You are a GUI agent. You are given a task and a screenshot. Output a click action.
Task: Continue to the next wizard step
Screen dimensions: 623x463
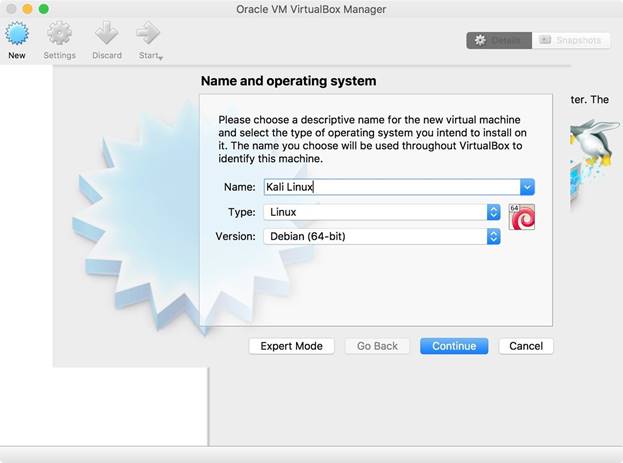tap(454, 346)
